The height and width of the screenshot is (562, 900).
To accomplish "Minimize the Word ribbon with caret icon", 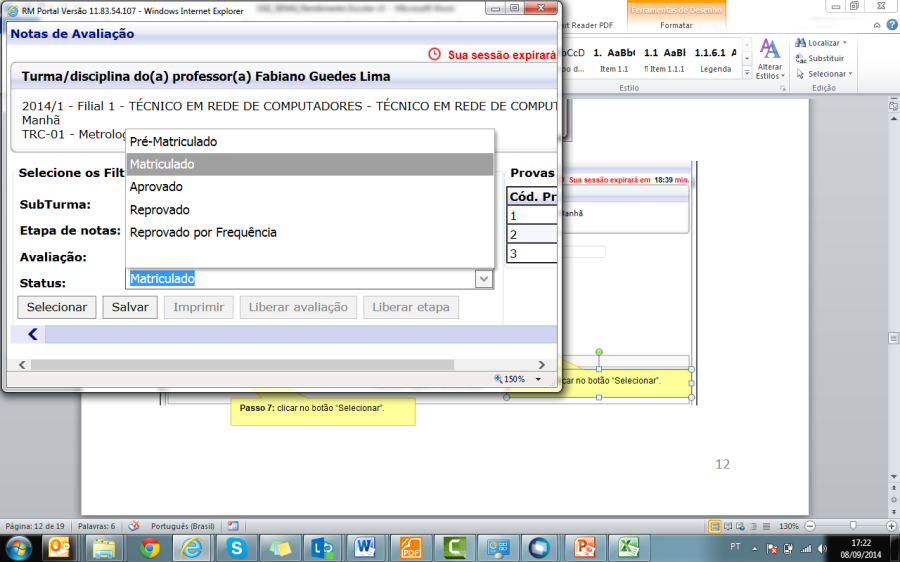I will coord(876,25).
